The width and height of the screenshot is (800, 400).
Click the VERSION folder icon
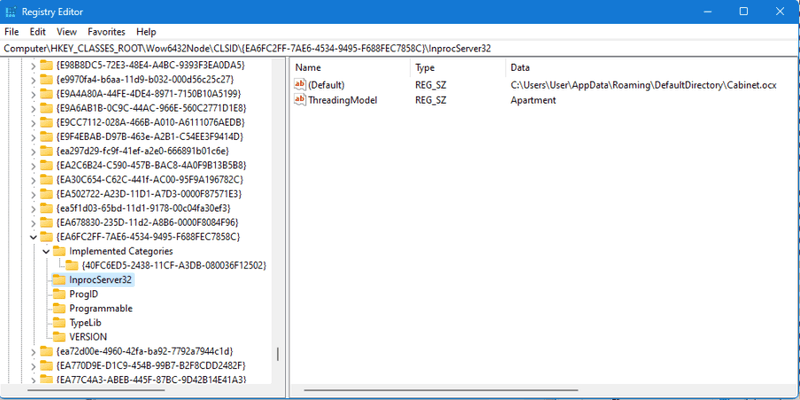[x=58, y=337]
